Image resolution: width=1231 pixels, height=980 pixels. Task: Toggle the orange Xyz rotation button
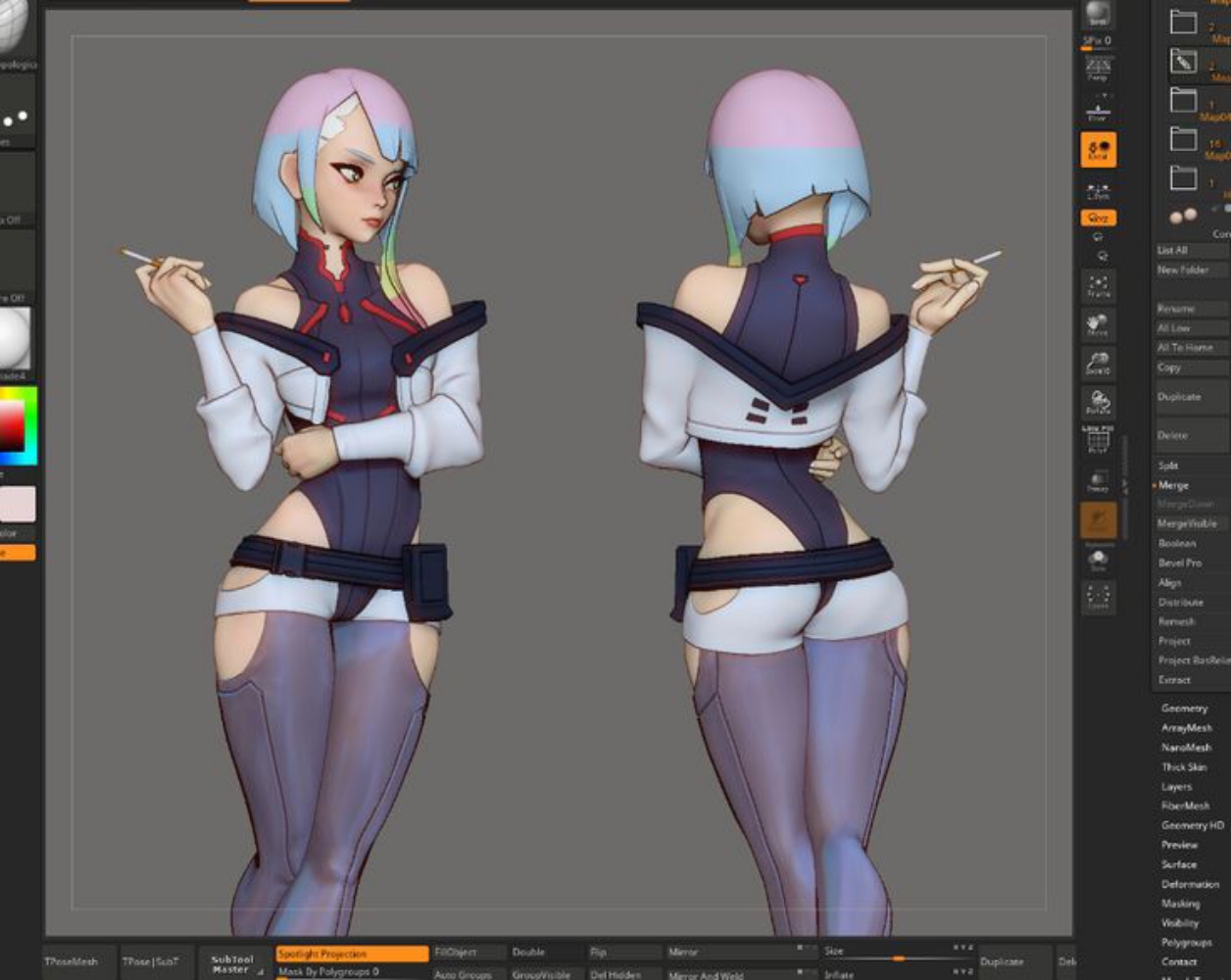tap(1098, 219)
